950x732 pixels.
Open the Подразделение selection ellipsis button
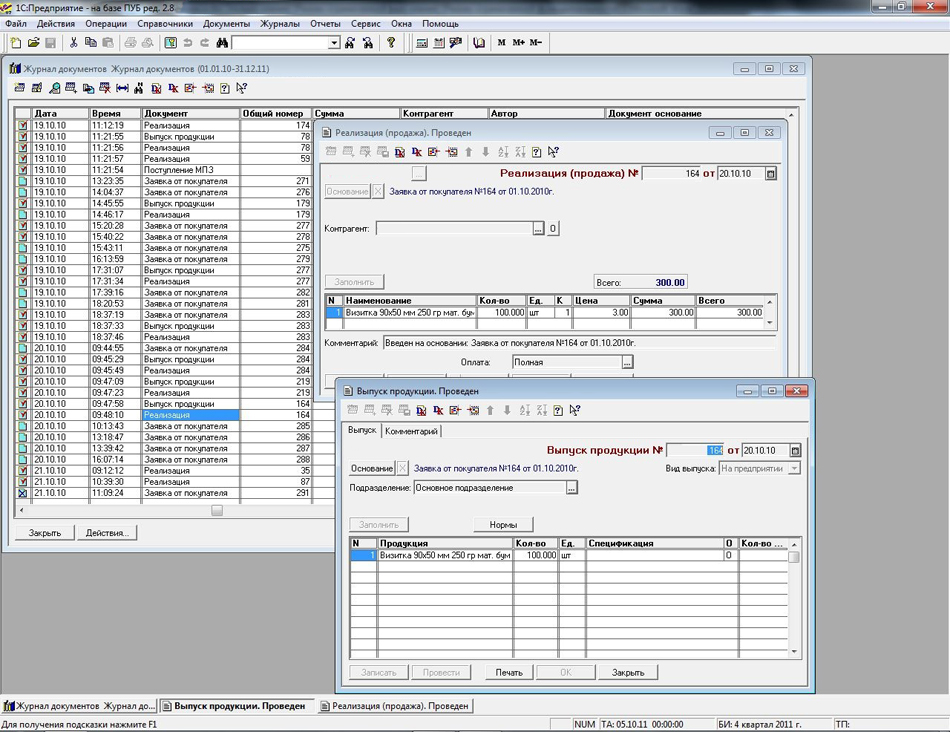tap(571, 488)
